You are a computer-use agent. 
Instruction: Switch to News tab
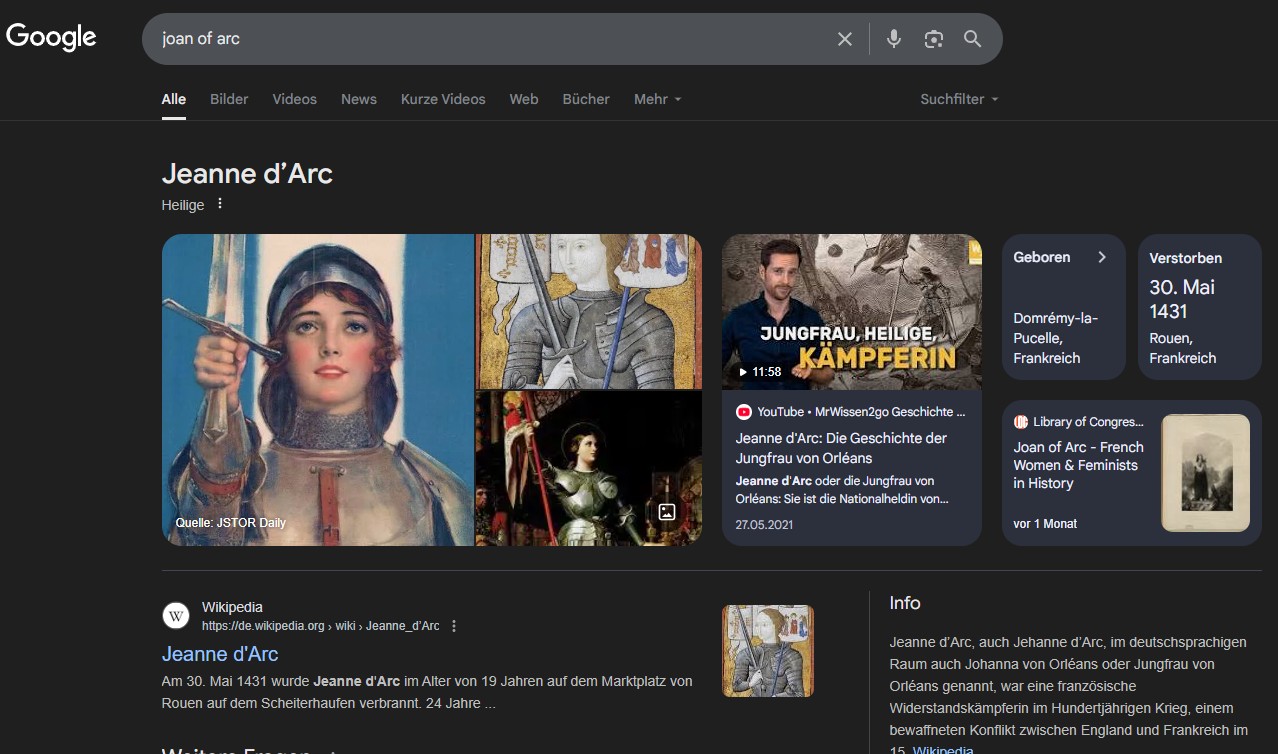coord(359,99)
